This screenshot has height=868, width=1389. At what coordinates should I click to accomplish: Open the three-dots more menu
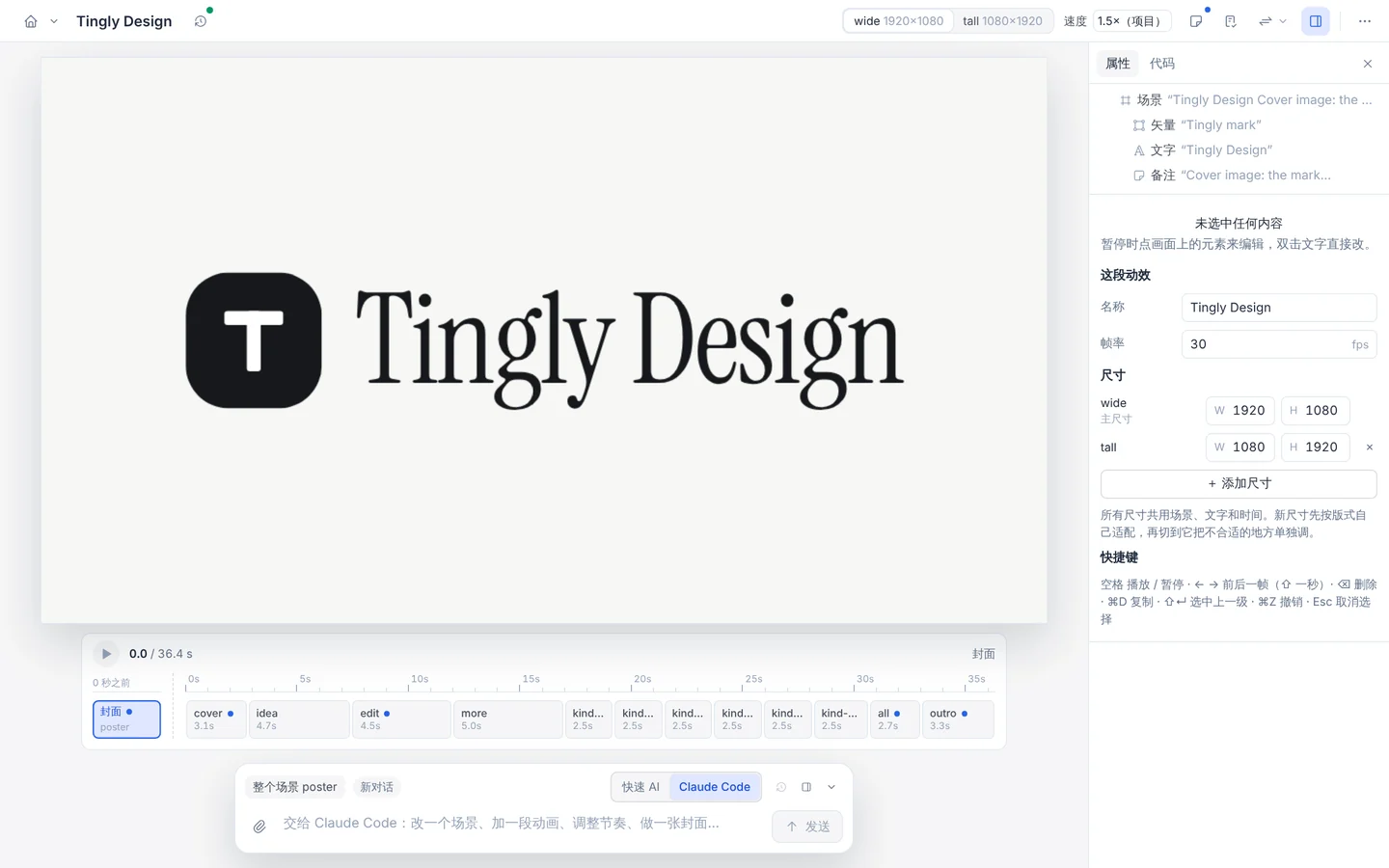pyautogui.click(x=1365, y=21)
